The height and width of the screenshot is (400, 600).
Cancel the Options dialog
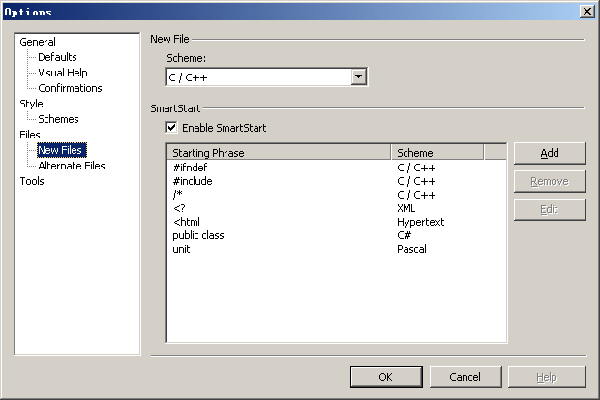point(465,377)
